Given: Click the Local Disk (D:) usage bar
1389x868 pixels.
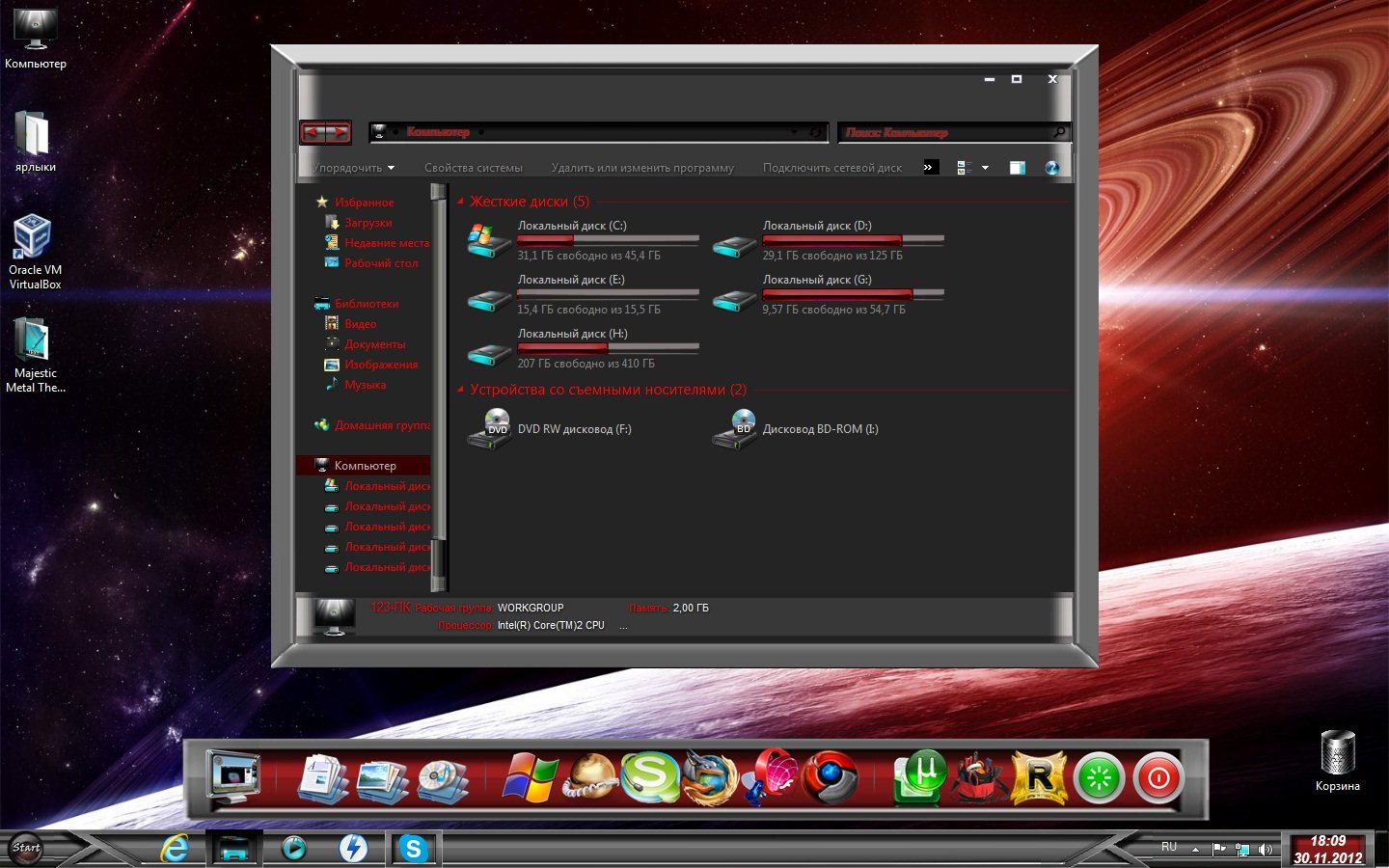Looking at the screenshot, I should pyautogui.click(x=853, y=239).
